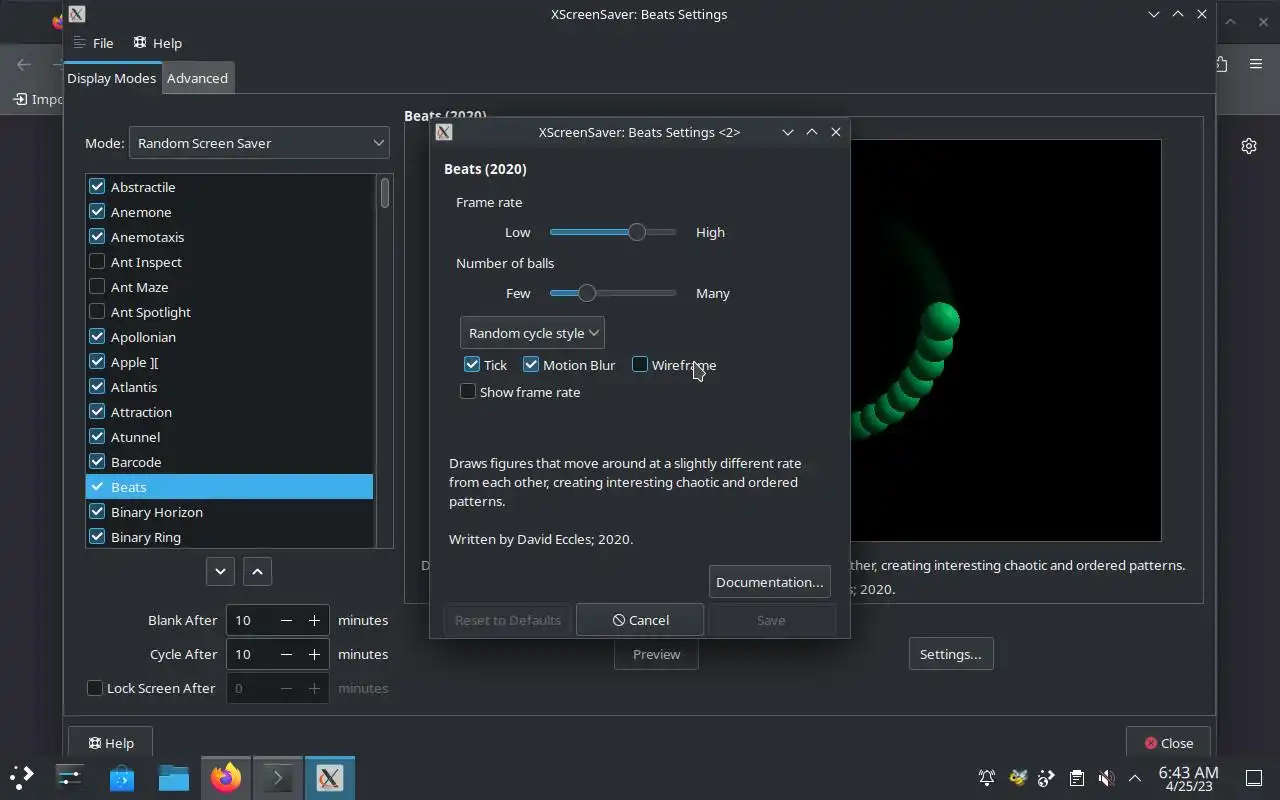The height and width of the screenshot is (800, 1280).
Task: Open System Settings from taskbar
Action: (70, 777)
